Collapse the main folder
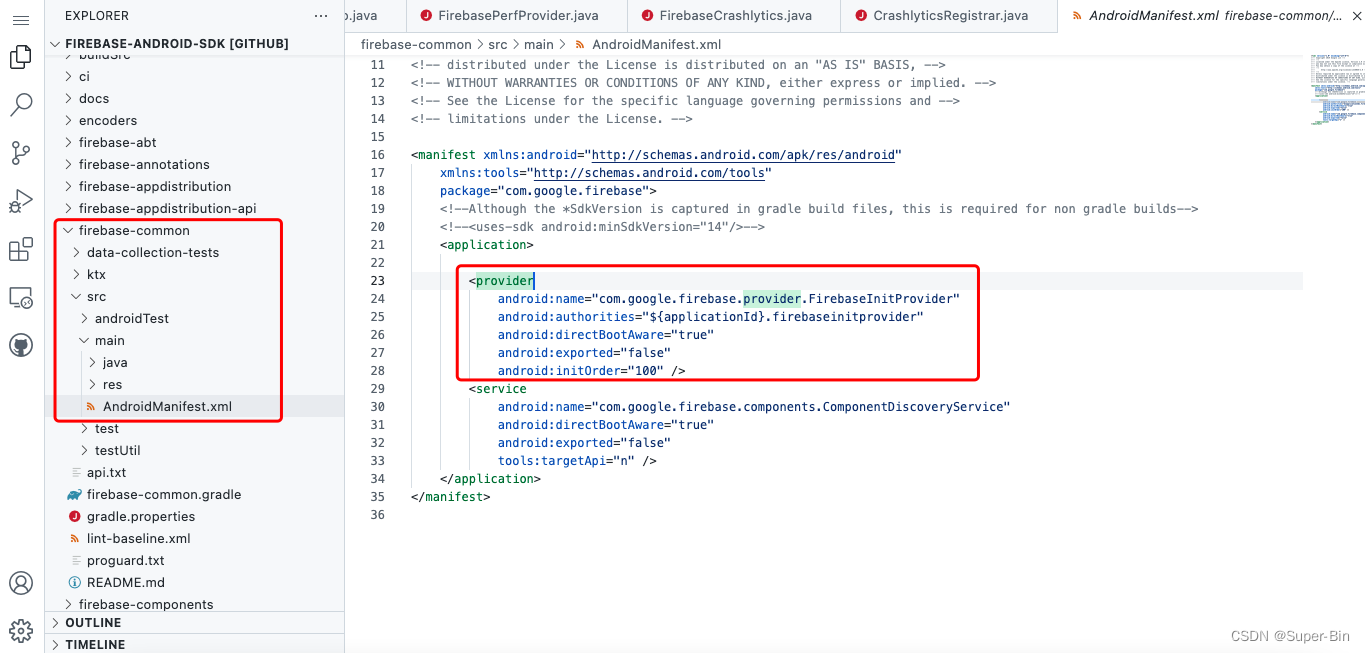The width and height of the screenshot is (1365, 653). 195,340
